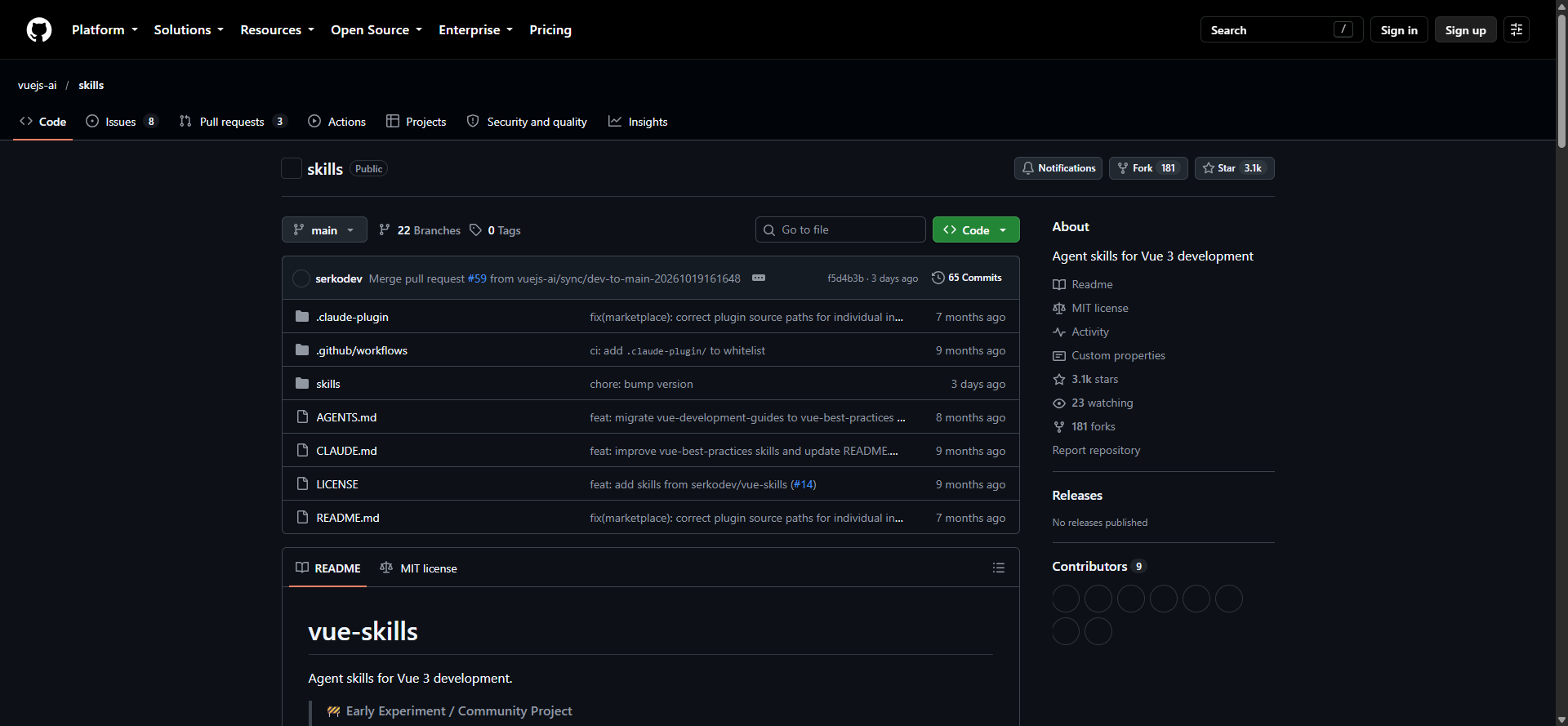
Task: Open the appearance settings icon beside Sign up
Action: point(1517,30)
